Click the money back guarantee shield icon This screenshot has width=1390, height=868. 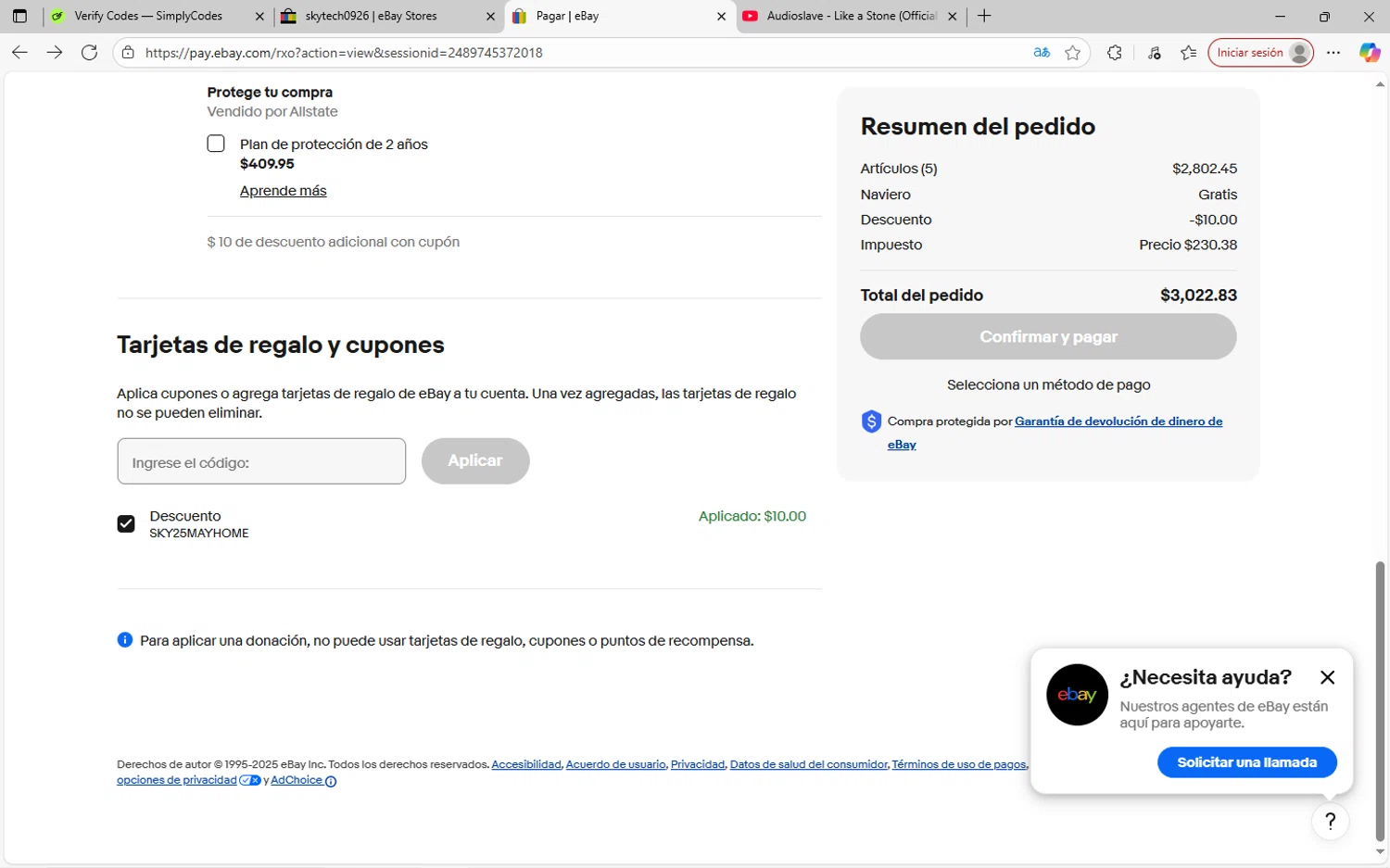pos(871,421)
